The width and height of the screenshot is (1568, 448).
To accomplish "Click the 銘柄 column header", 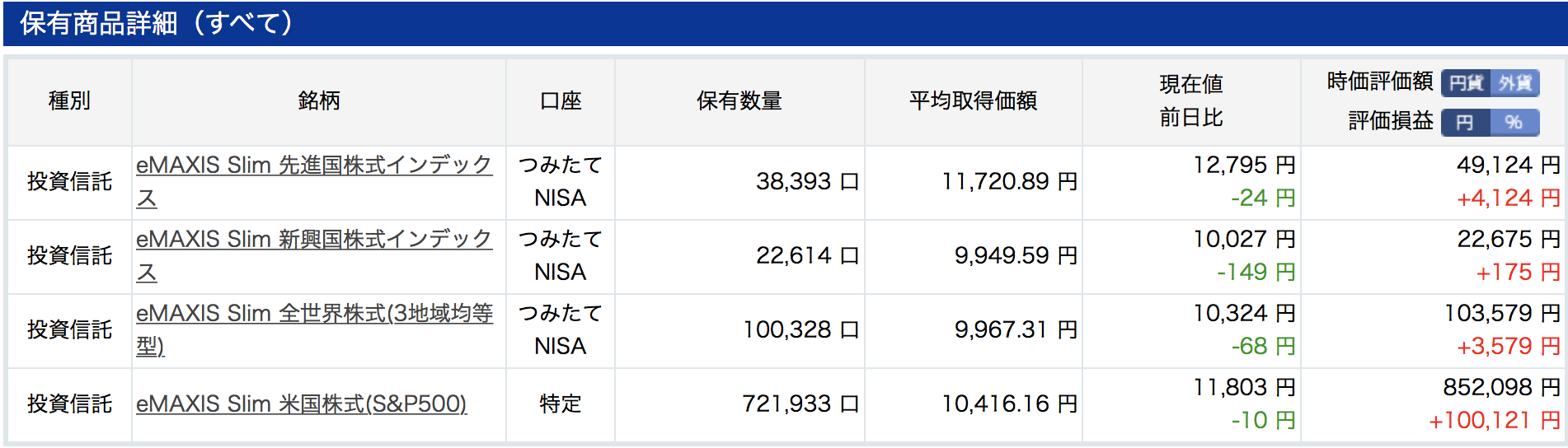I will point(318,101).
